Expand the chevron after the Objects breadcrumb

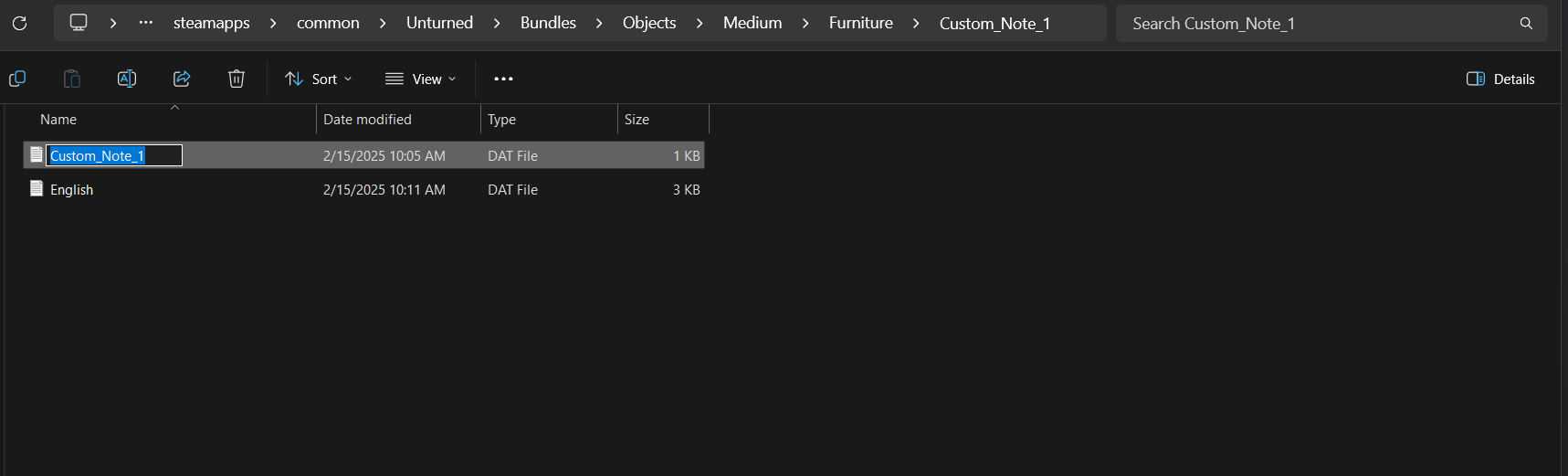[x=700, y=23]
